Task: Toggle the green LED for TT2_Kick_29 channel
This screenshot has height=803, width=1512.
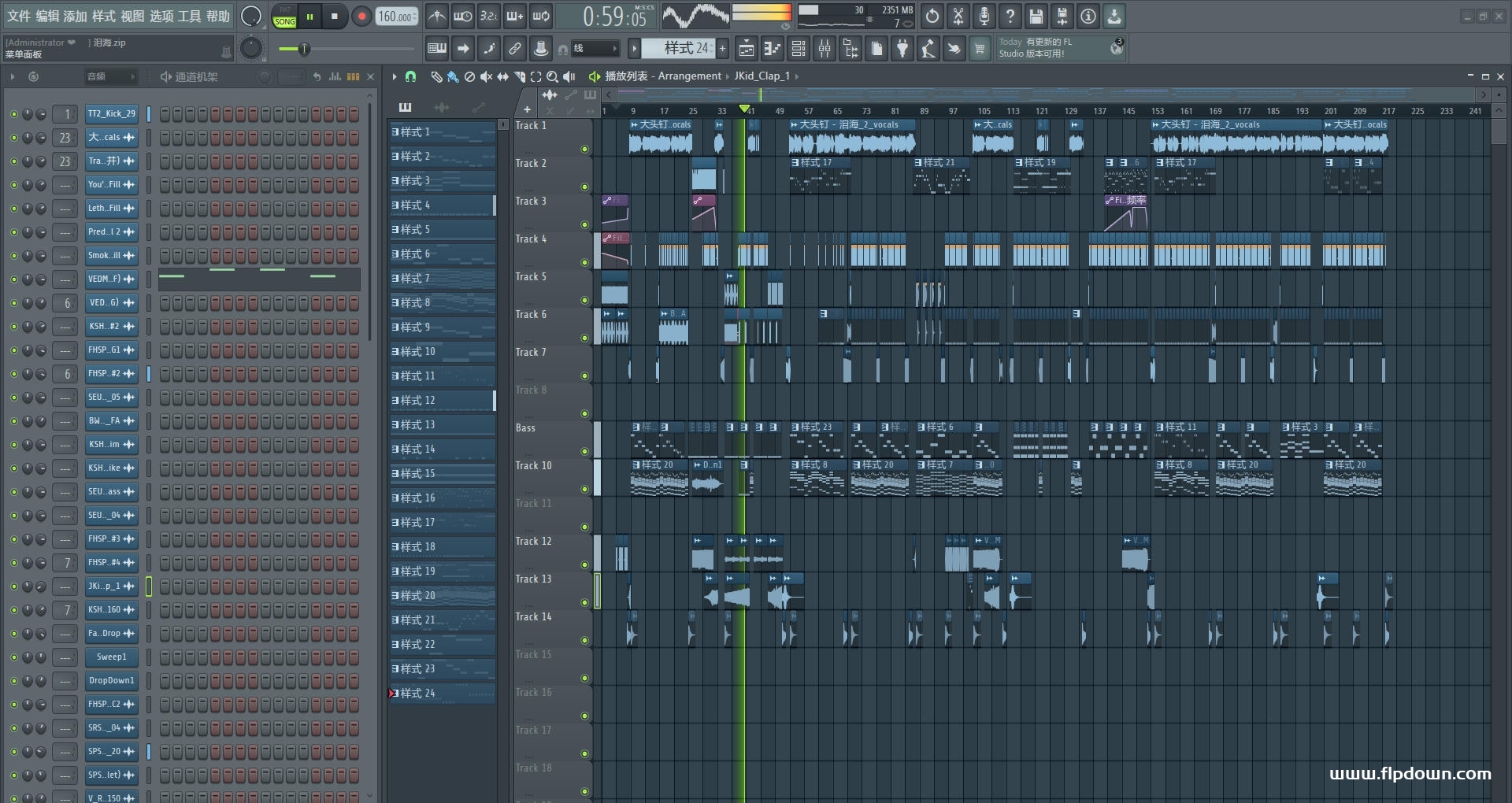Action: point(13,114)
